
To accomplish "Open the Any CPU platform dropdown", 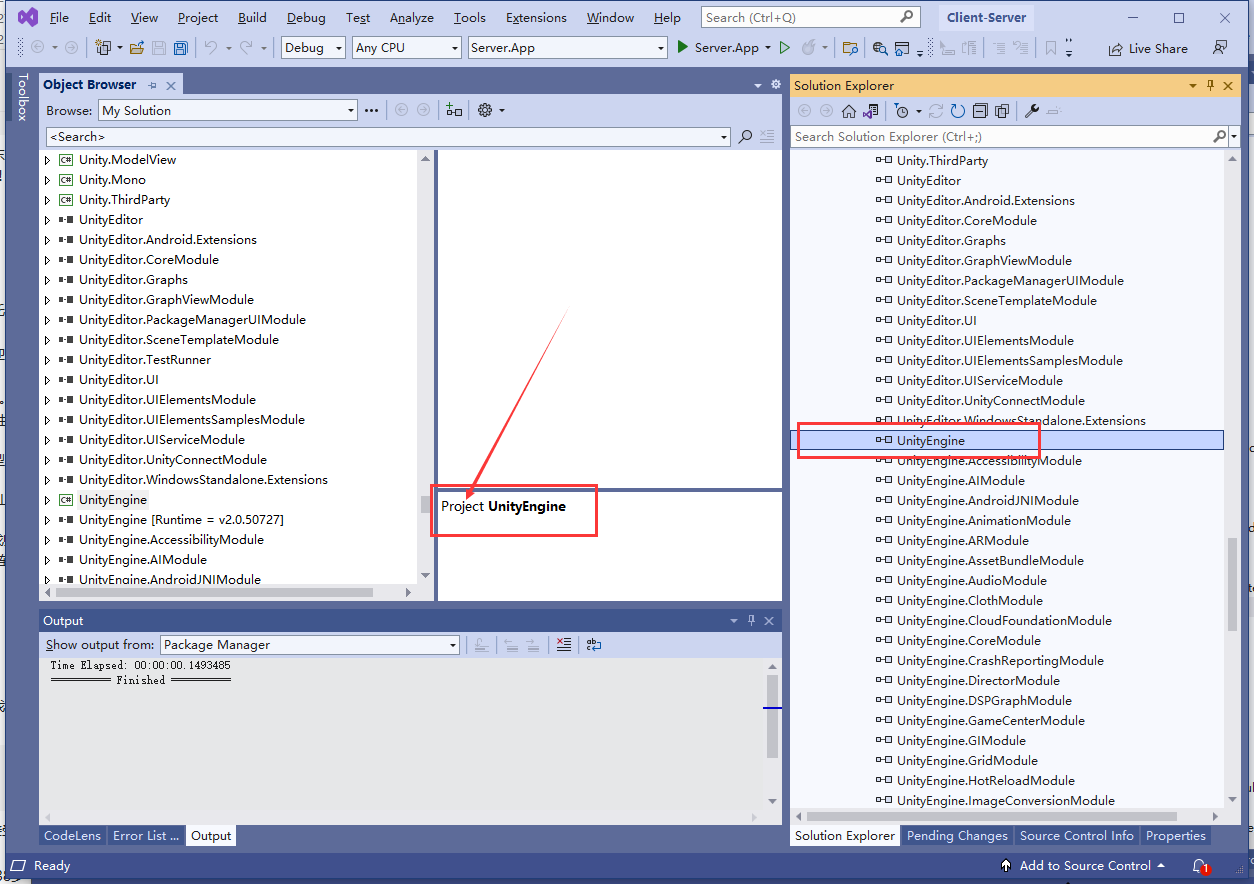I will 407,48.
